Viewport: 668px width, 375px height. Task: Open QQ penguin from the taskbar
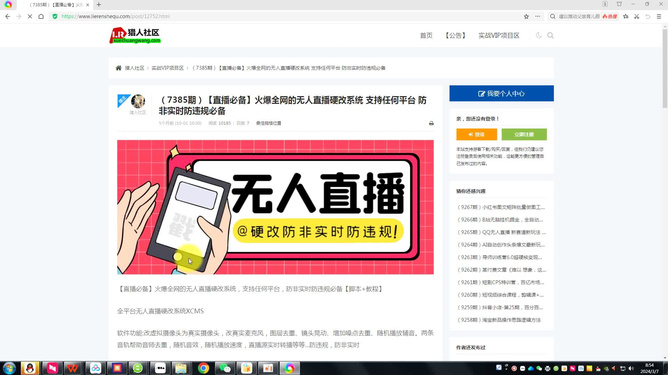(30, 368)
